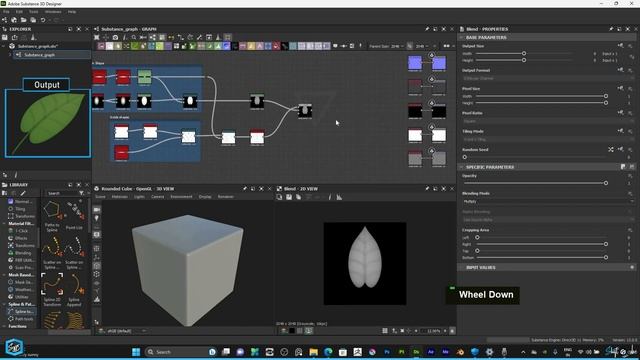Expand the Input Values section
Screen dimensions: 640x360
[462, 267]
